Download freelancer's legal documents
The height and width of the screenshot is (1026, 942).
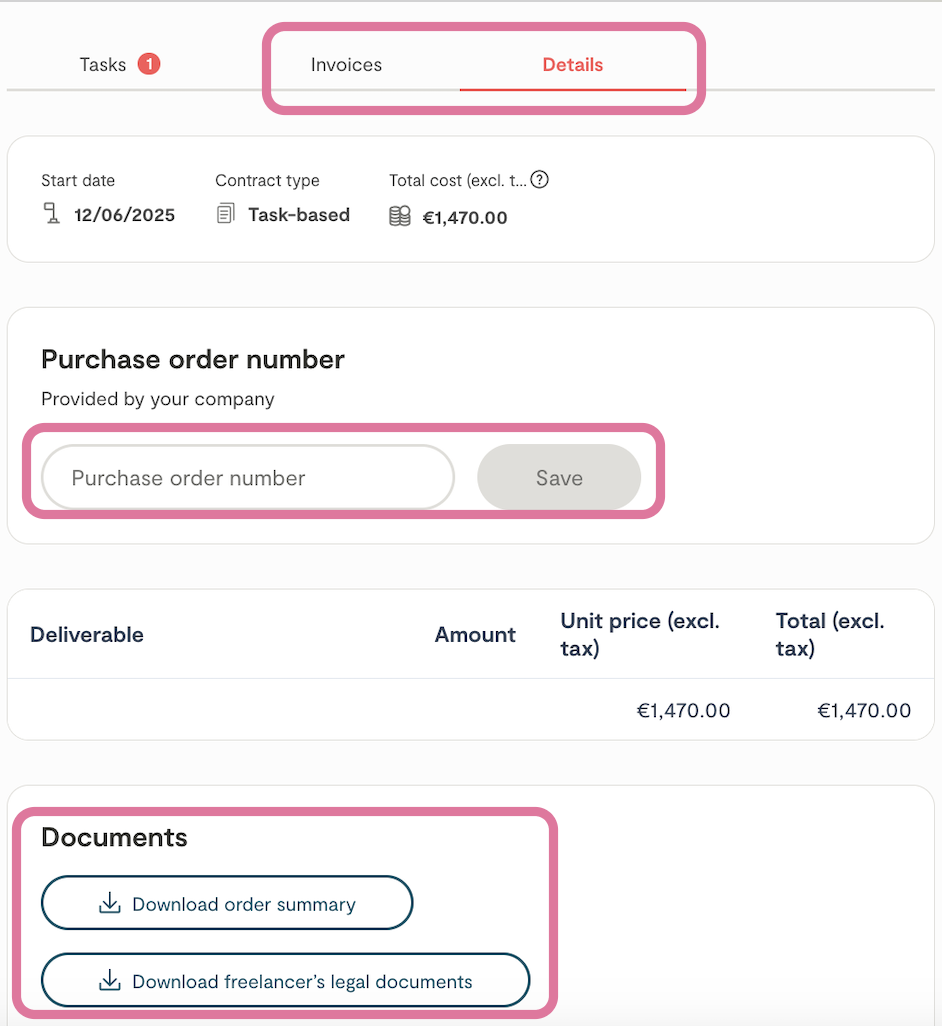(285, 981)
